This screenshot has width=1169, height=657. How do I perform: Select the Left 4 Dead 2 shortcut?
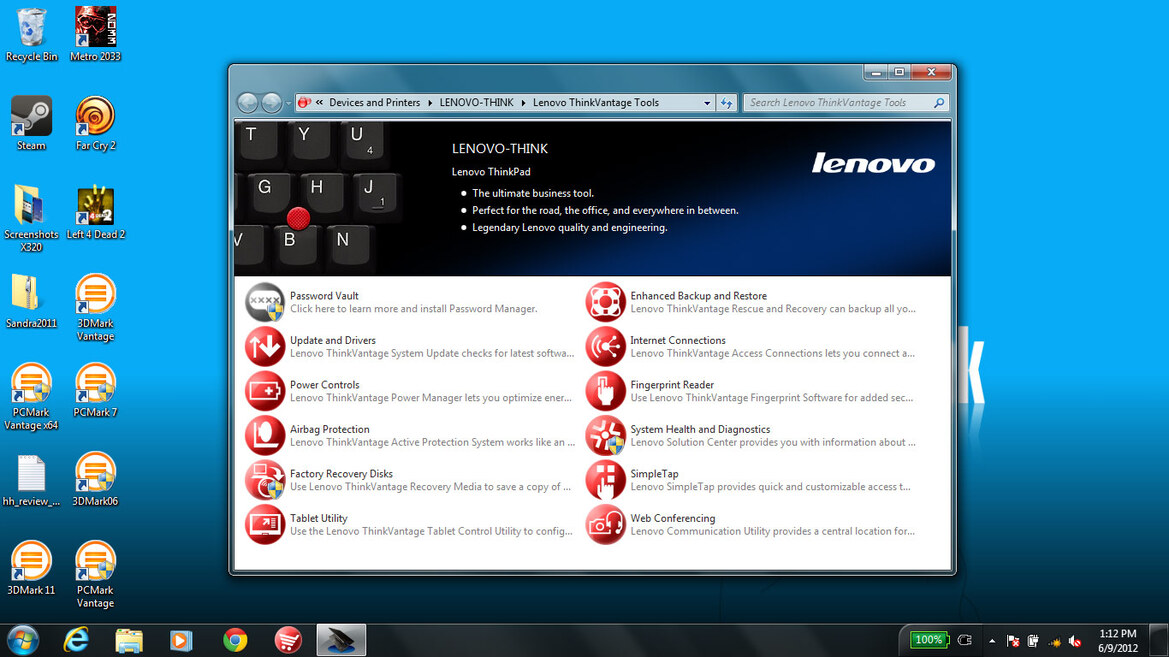(95, 213)
